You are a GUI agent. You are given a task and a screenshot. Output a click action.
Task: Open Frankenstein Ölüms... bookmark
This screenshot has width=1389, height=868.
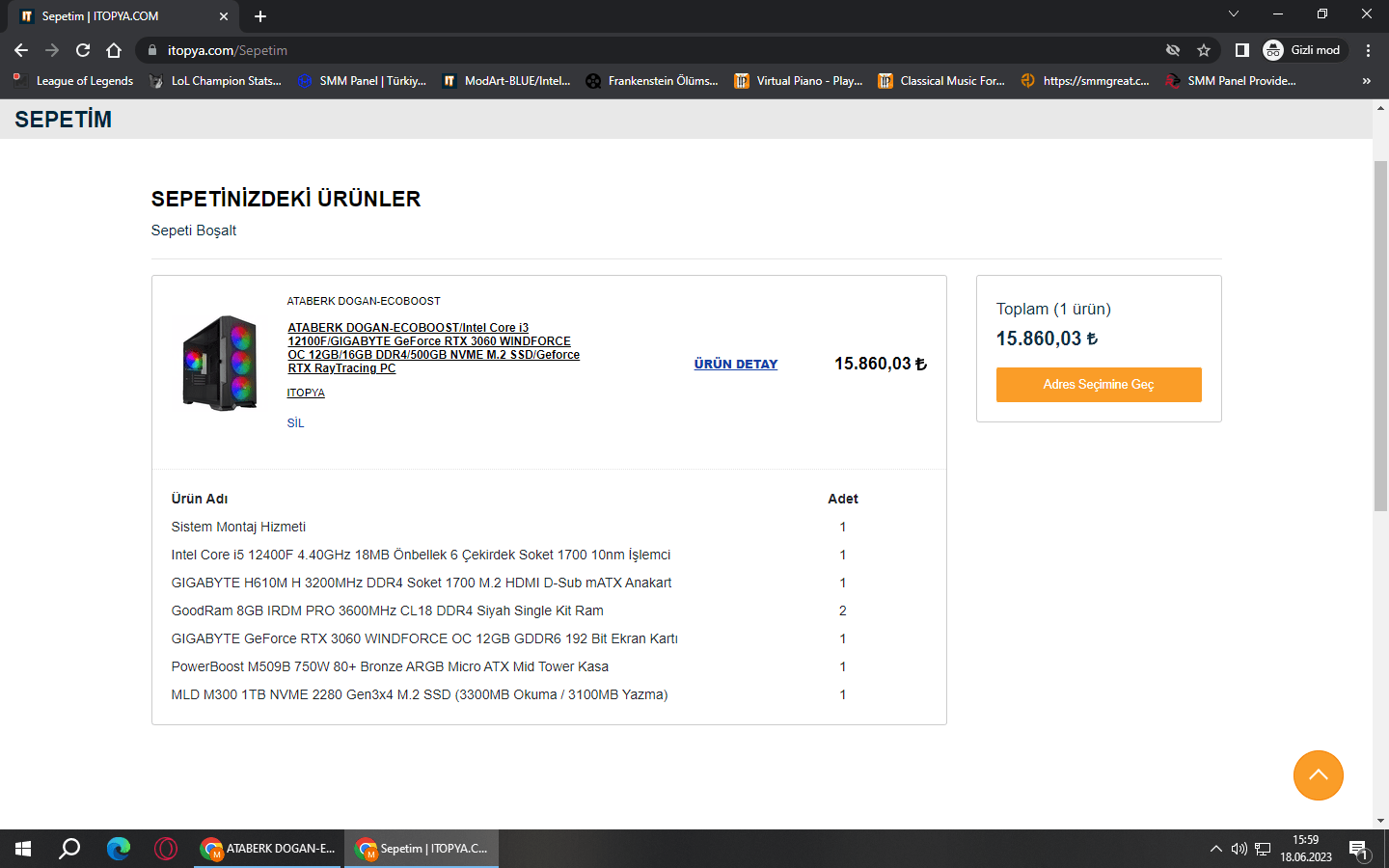pos(652,81)
